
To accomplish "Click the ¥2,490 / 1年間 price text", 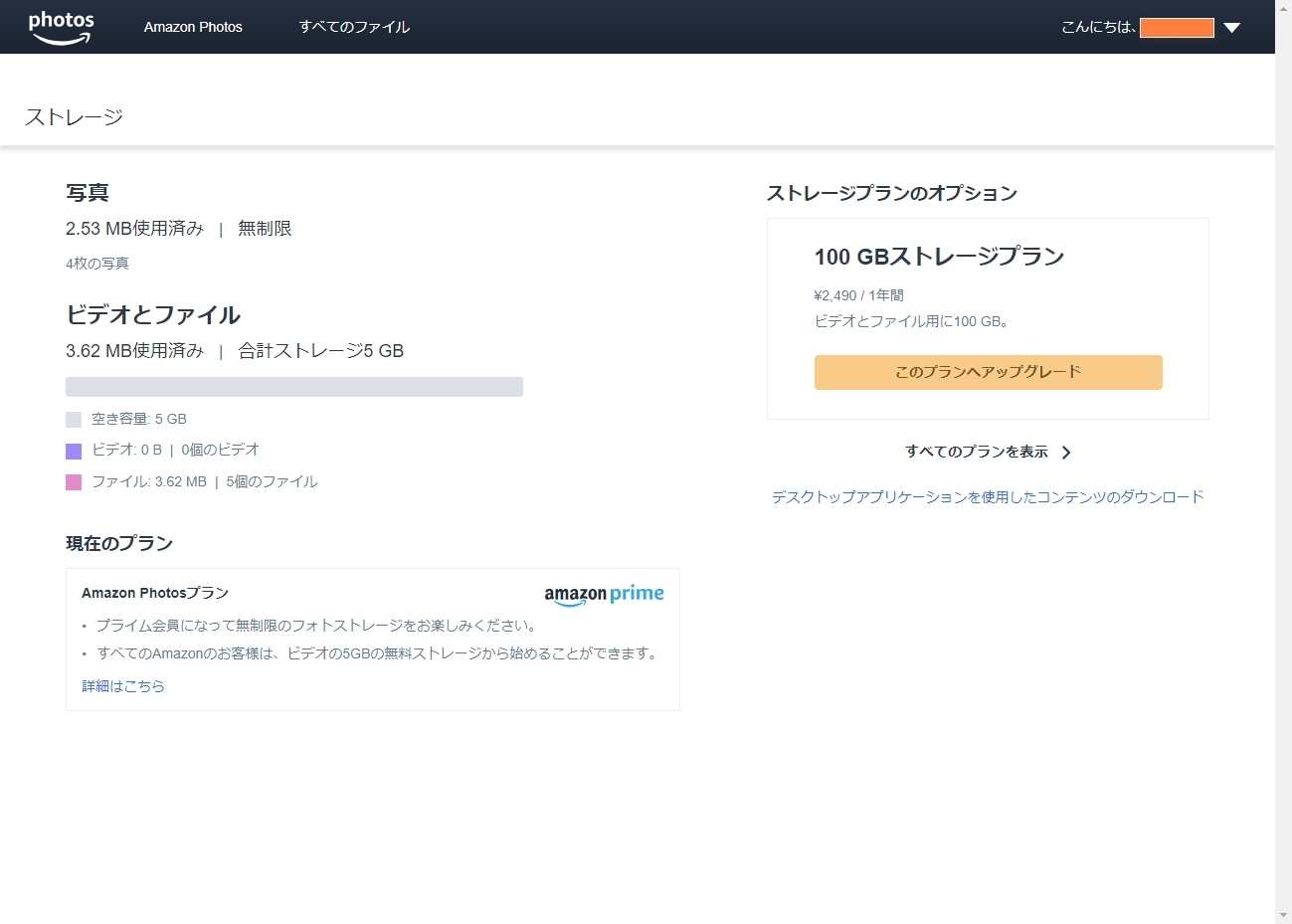I will tap(858, 295).
